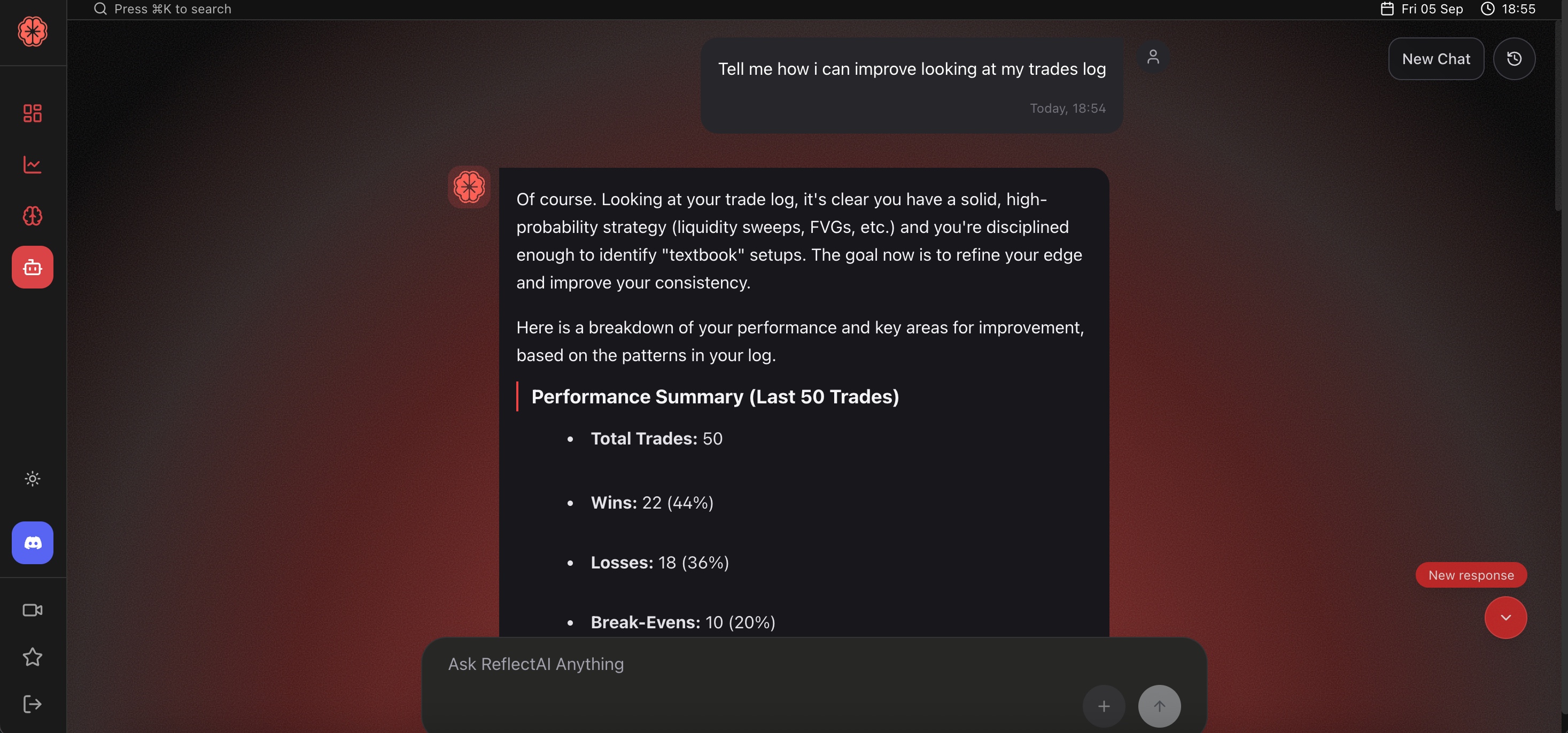Focus the Ask ReflectAI Anything input

pyautogui.click(x=731, y=664)
